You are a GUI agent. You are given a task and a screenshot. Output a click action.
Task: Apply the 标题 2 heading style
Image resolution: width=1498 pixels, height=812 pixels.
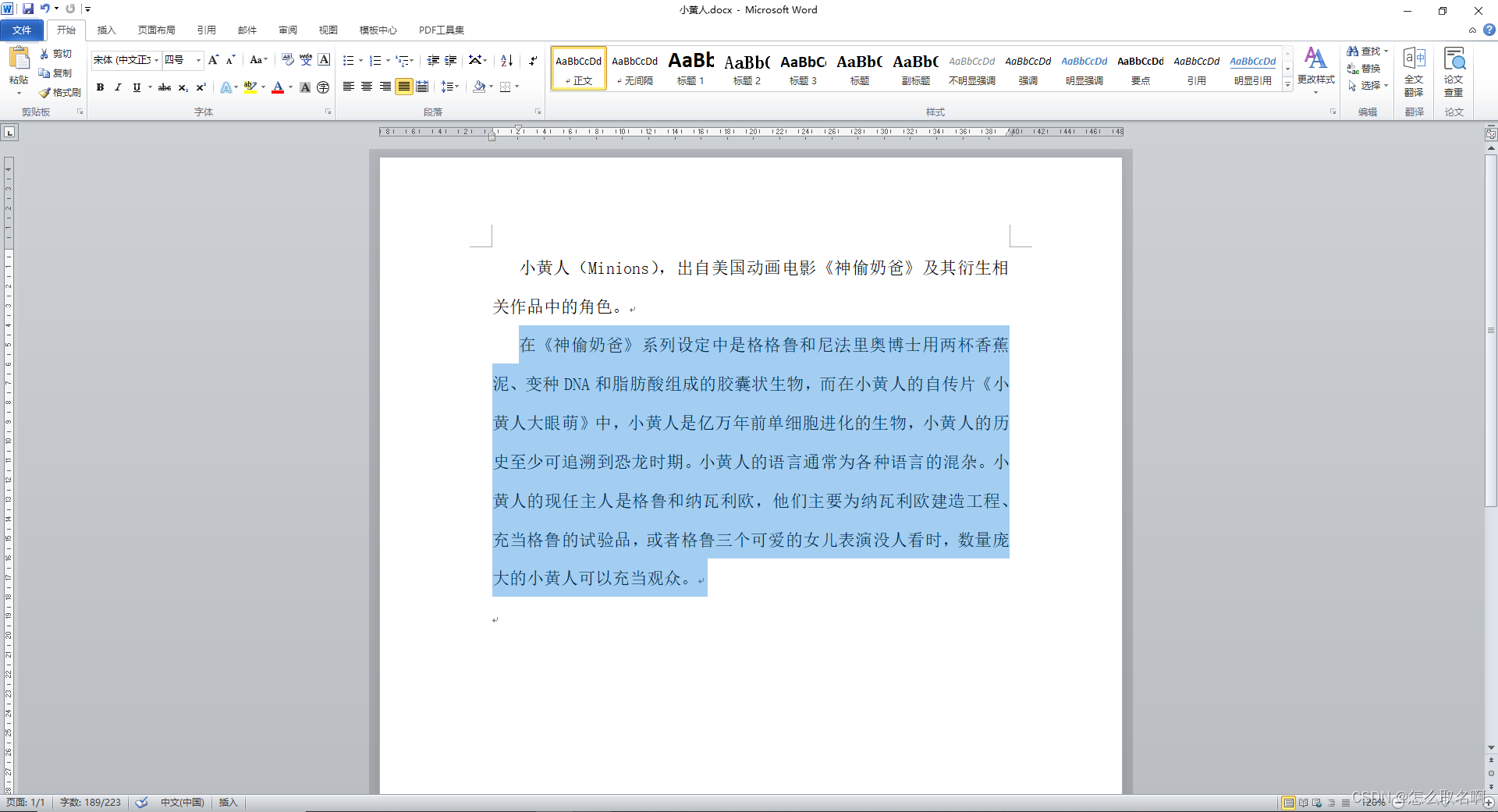tap(747, 69)
